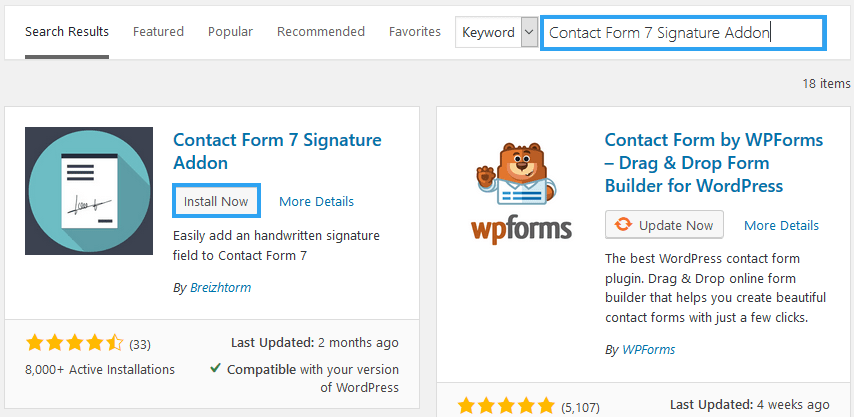Go to the Favorites tab
The image size is (854, 417).
pyautogui.click(x=414, y=32)
